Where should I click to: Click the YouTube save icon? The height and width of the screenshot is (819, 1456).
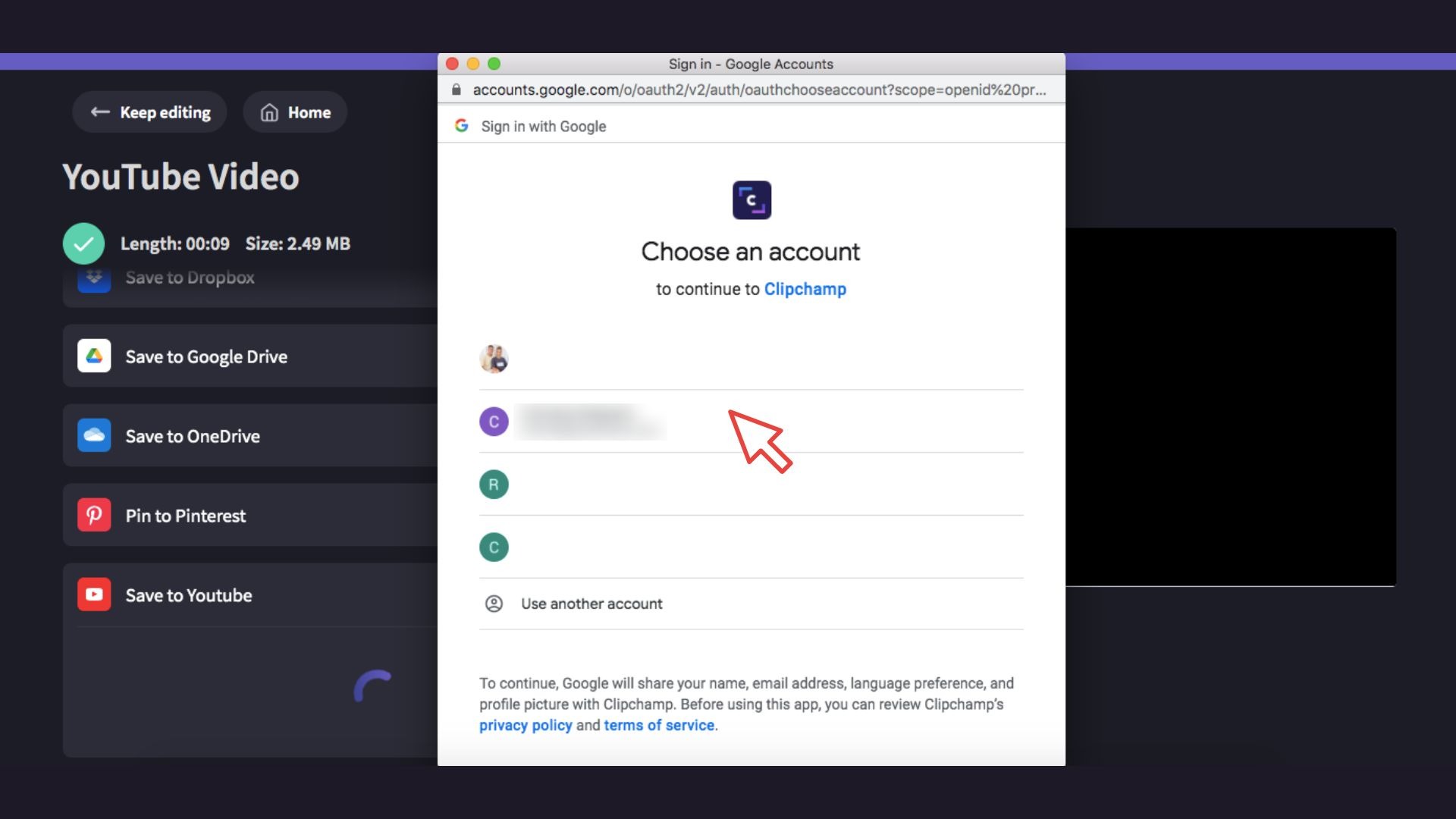click(x=94, y=595)
